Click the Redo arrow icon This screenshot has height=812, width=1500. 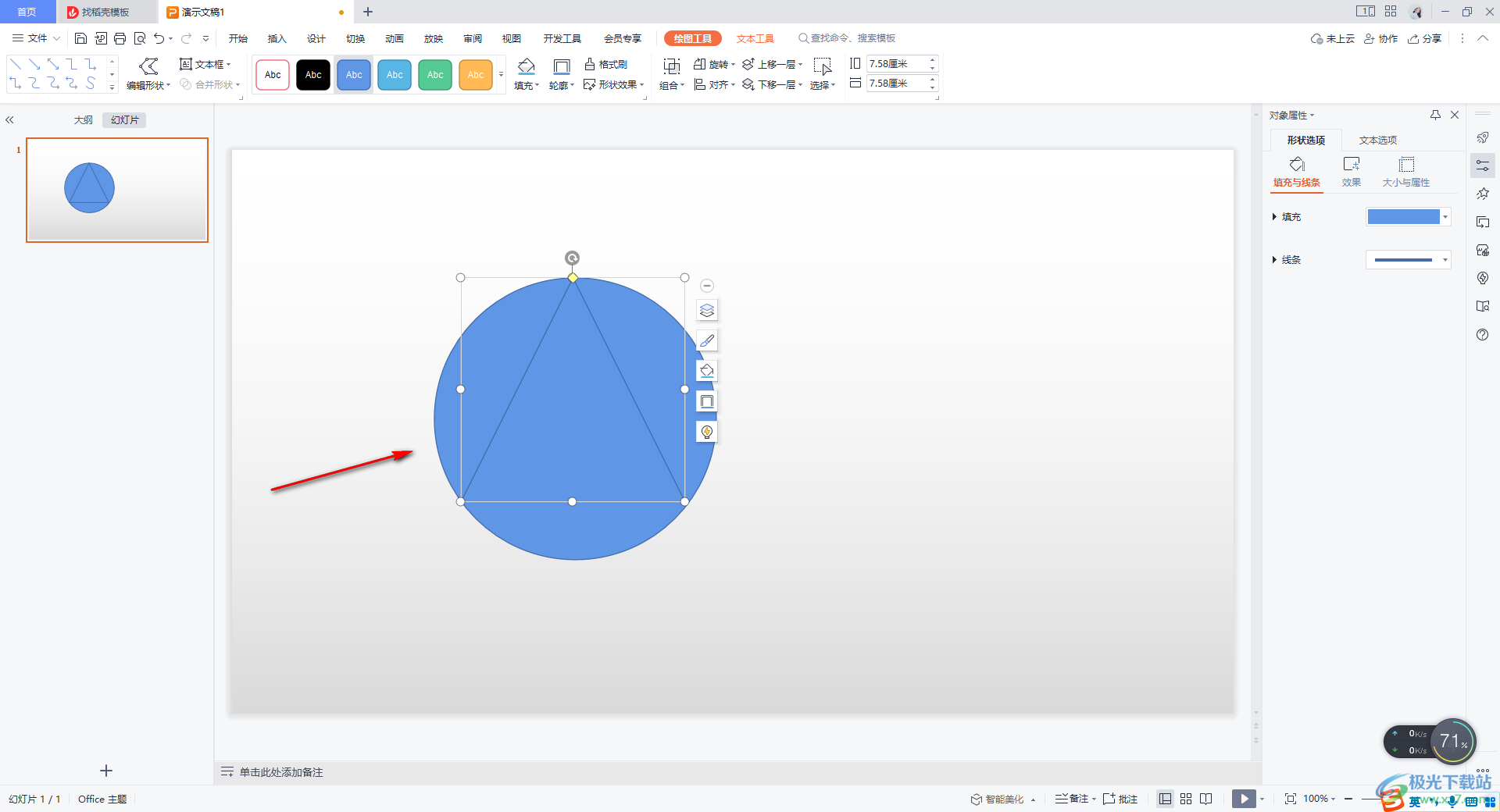(x=186, y=38)
